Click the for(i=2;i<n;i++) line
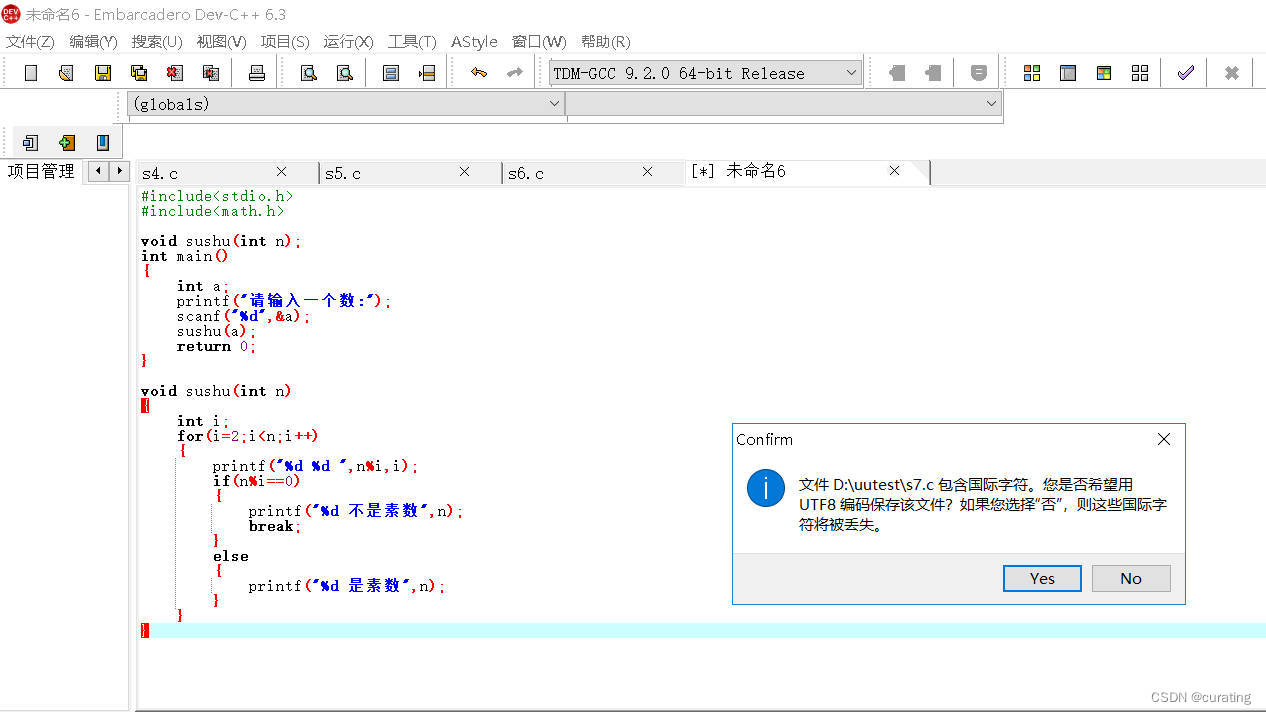The height and width of the screenshot is (714, 1266). point(248,436)
